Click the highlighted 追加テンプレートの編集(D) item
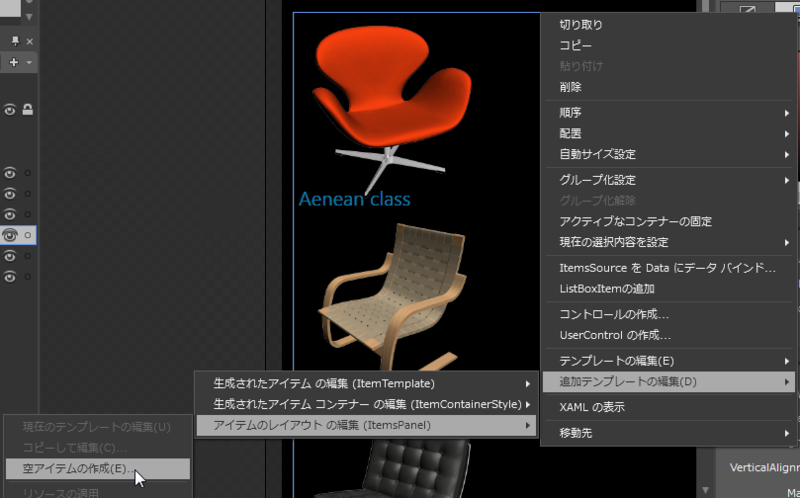The image size is (800, 498). tap(669, 382)
